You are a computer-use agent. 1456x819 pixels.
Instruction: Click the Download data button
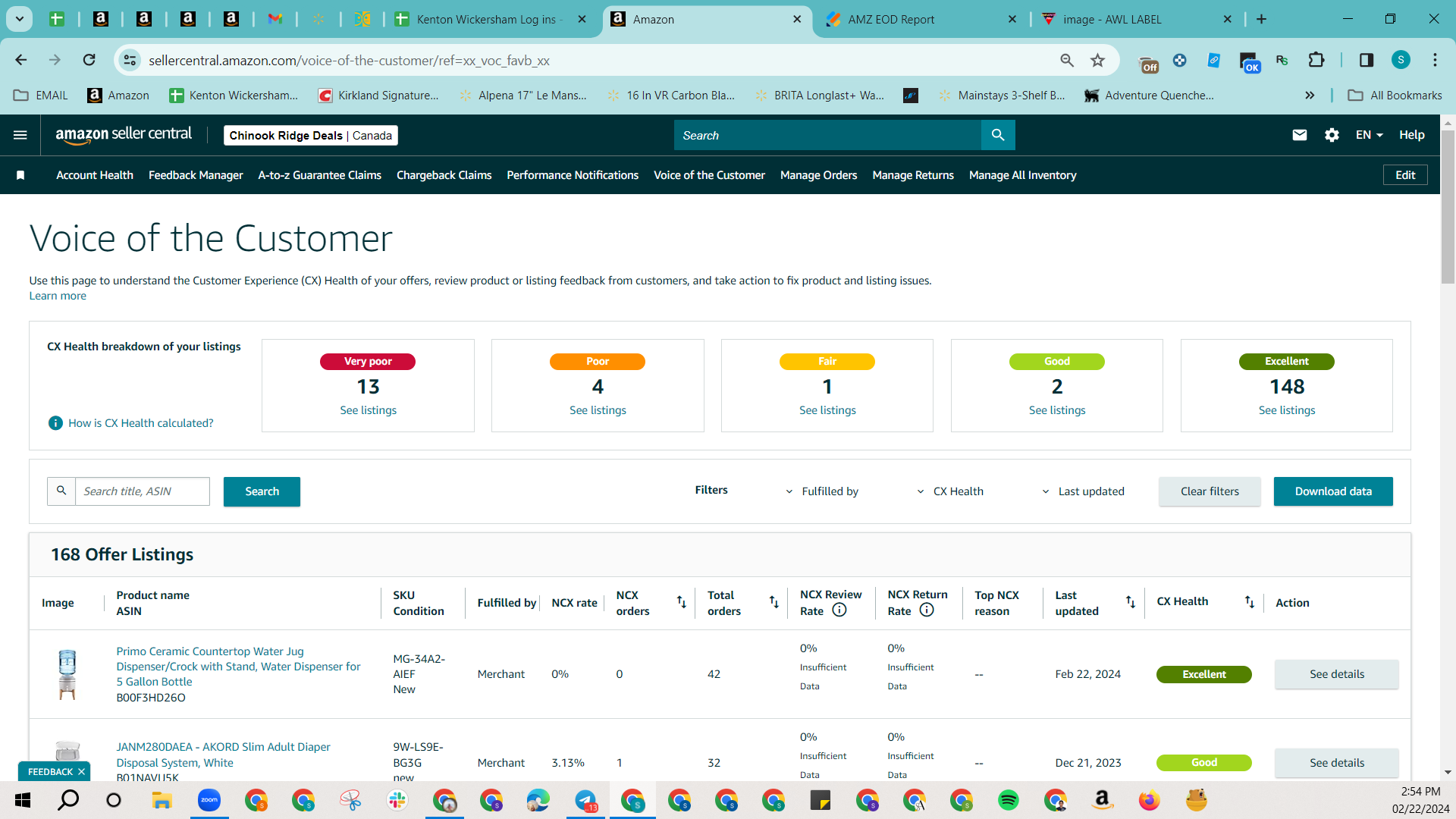pyautogui.click(x=1333, y=491)
